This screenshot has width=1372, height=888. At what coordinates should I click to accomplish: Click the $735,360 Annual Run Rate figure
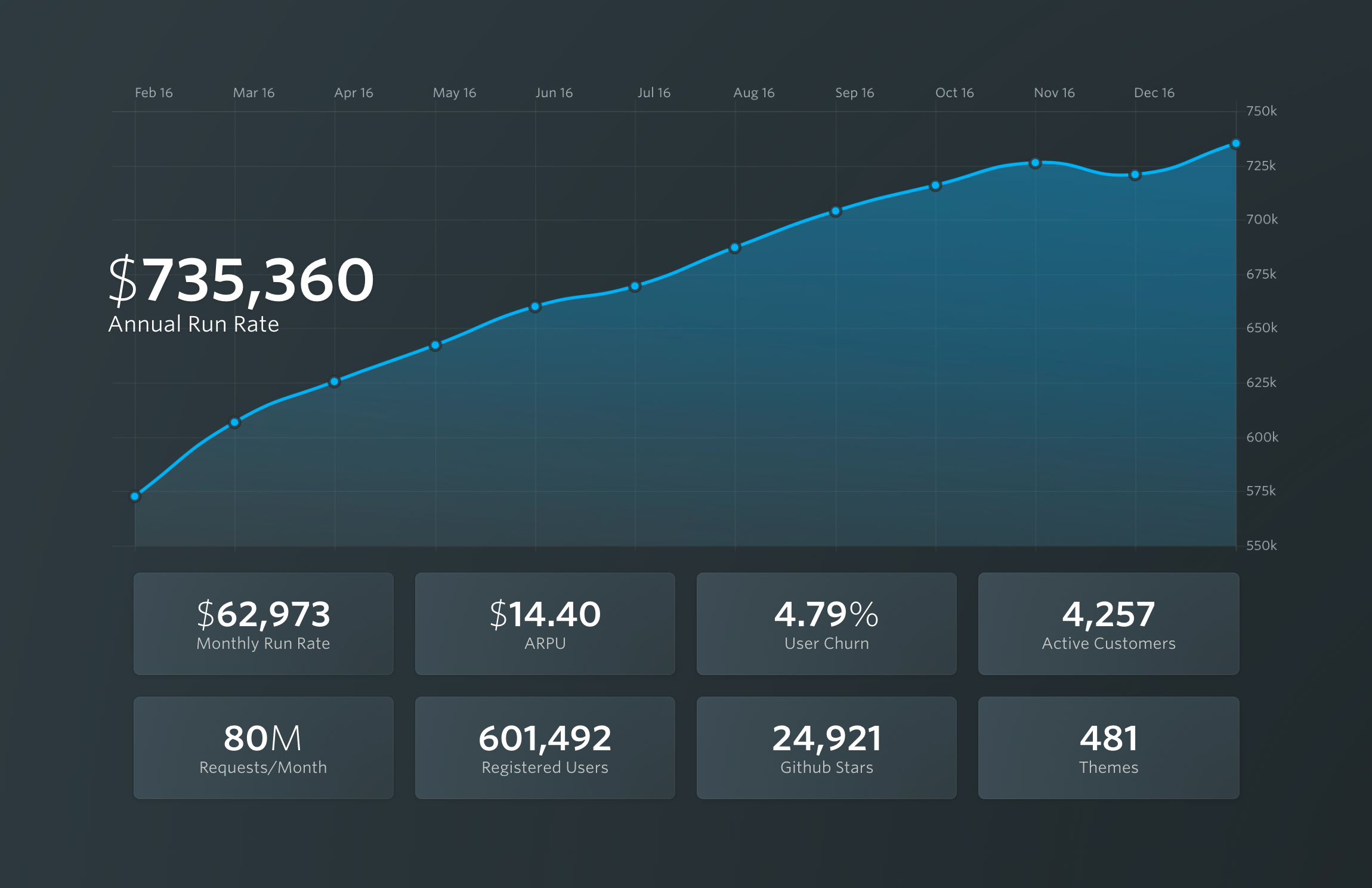[x=241, y=280]
